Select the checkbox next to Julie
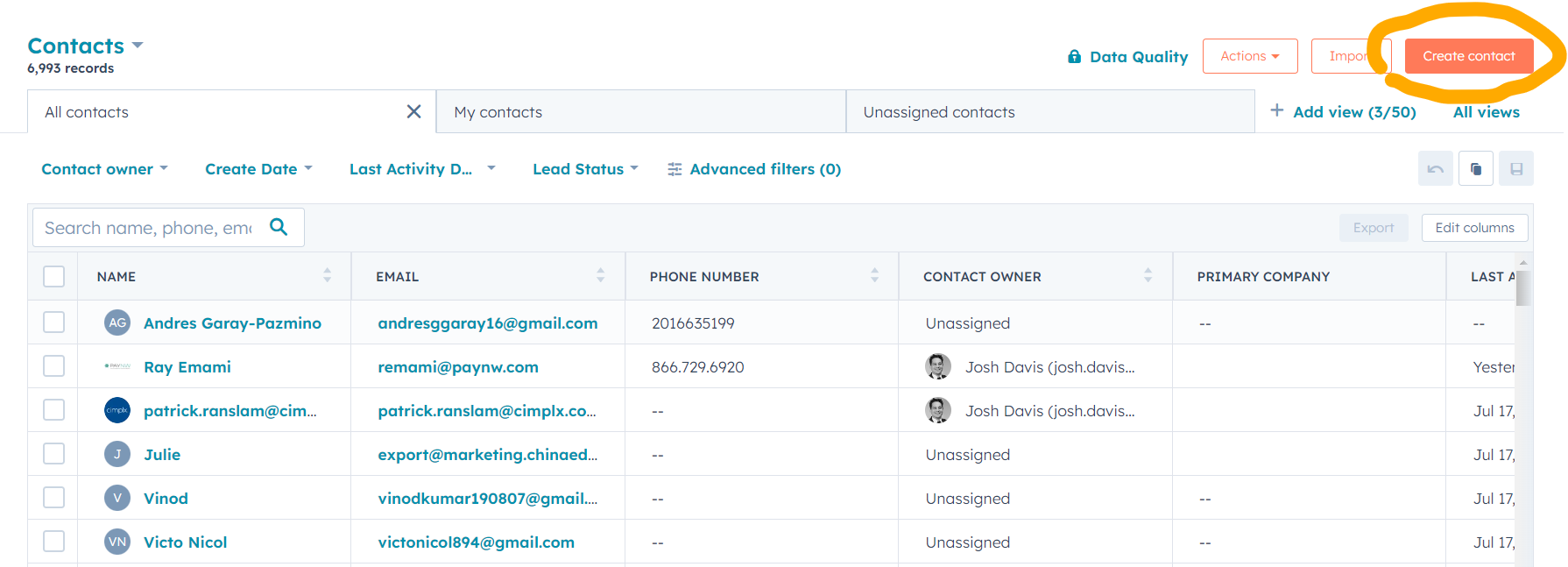1568x567 pixels. 54,454
